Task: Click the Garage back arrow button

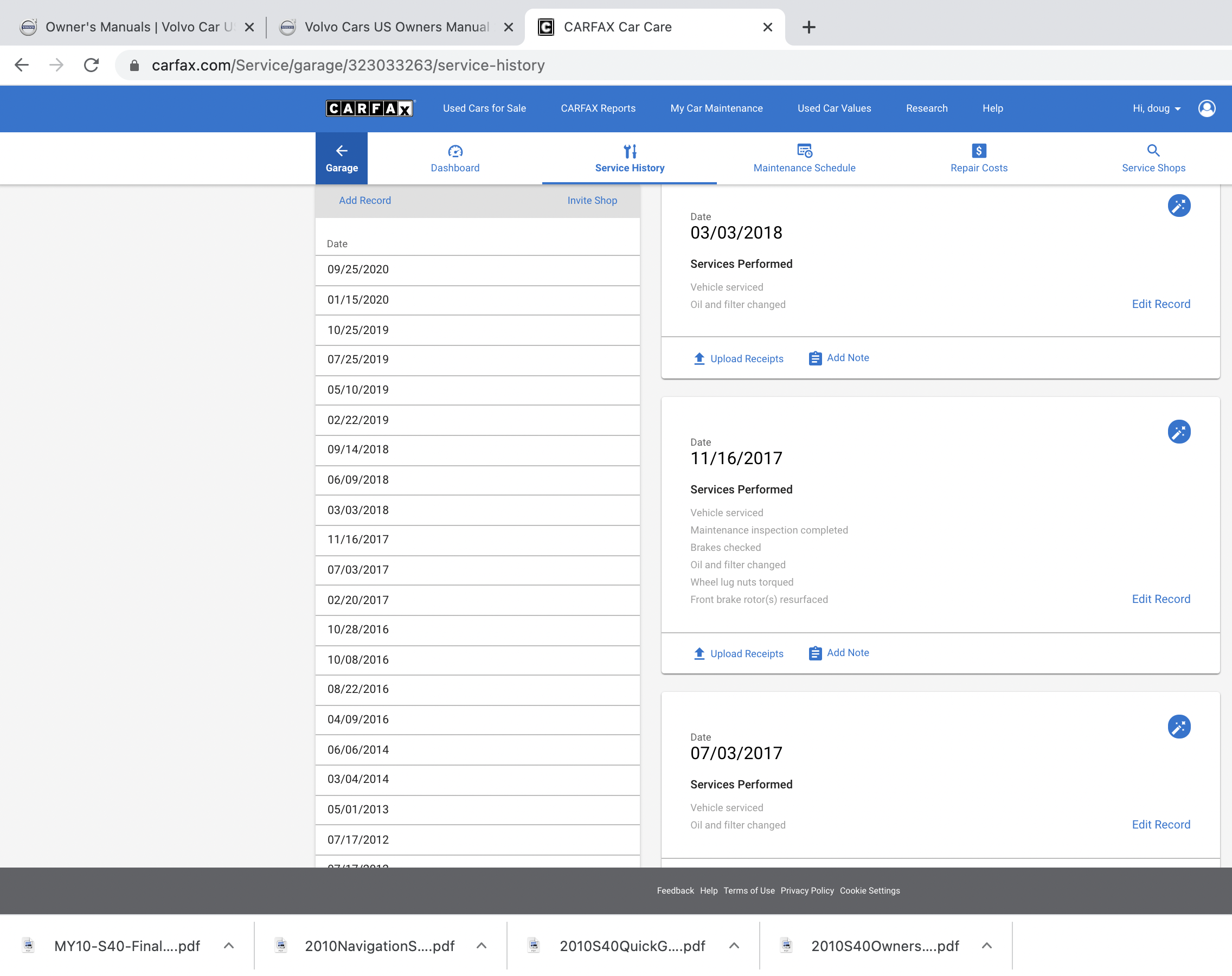Action: (342, 158)
